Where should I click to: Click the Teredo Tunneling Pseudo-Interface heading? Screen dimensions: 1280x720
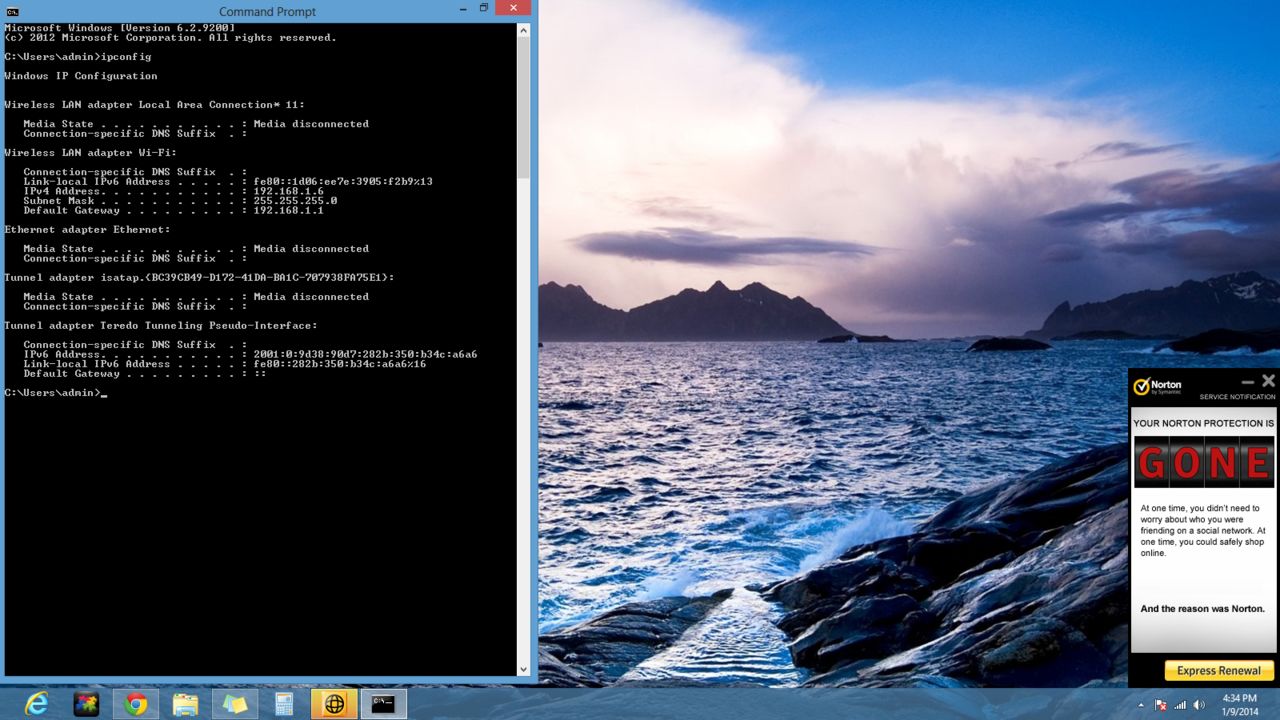click(x=161, y=325)
